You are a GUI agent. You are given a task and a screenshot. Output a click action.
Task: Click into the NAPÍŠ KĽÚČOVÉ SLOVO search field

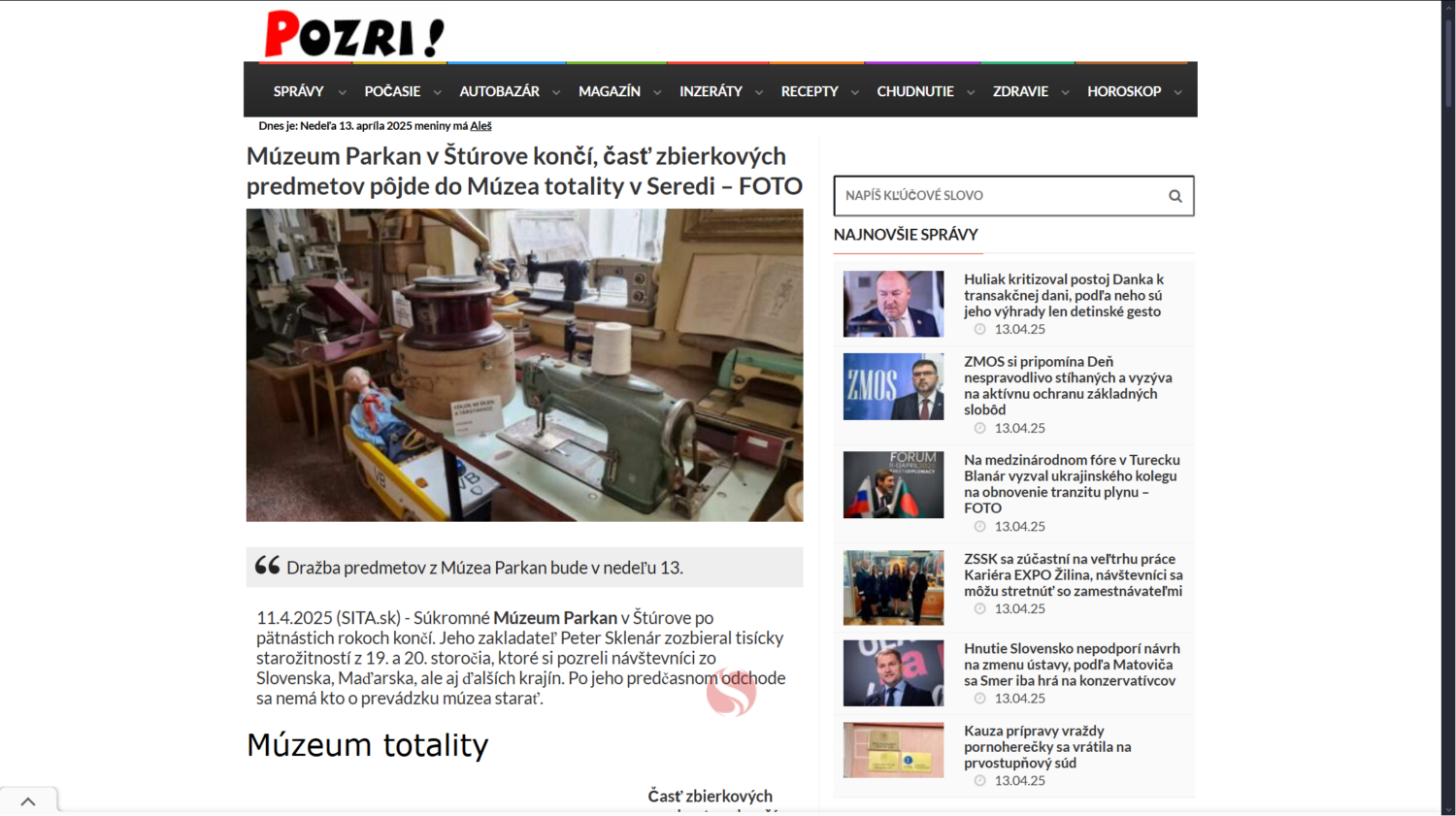tap(1000, 196)
